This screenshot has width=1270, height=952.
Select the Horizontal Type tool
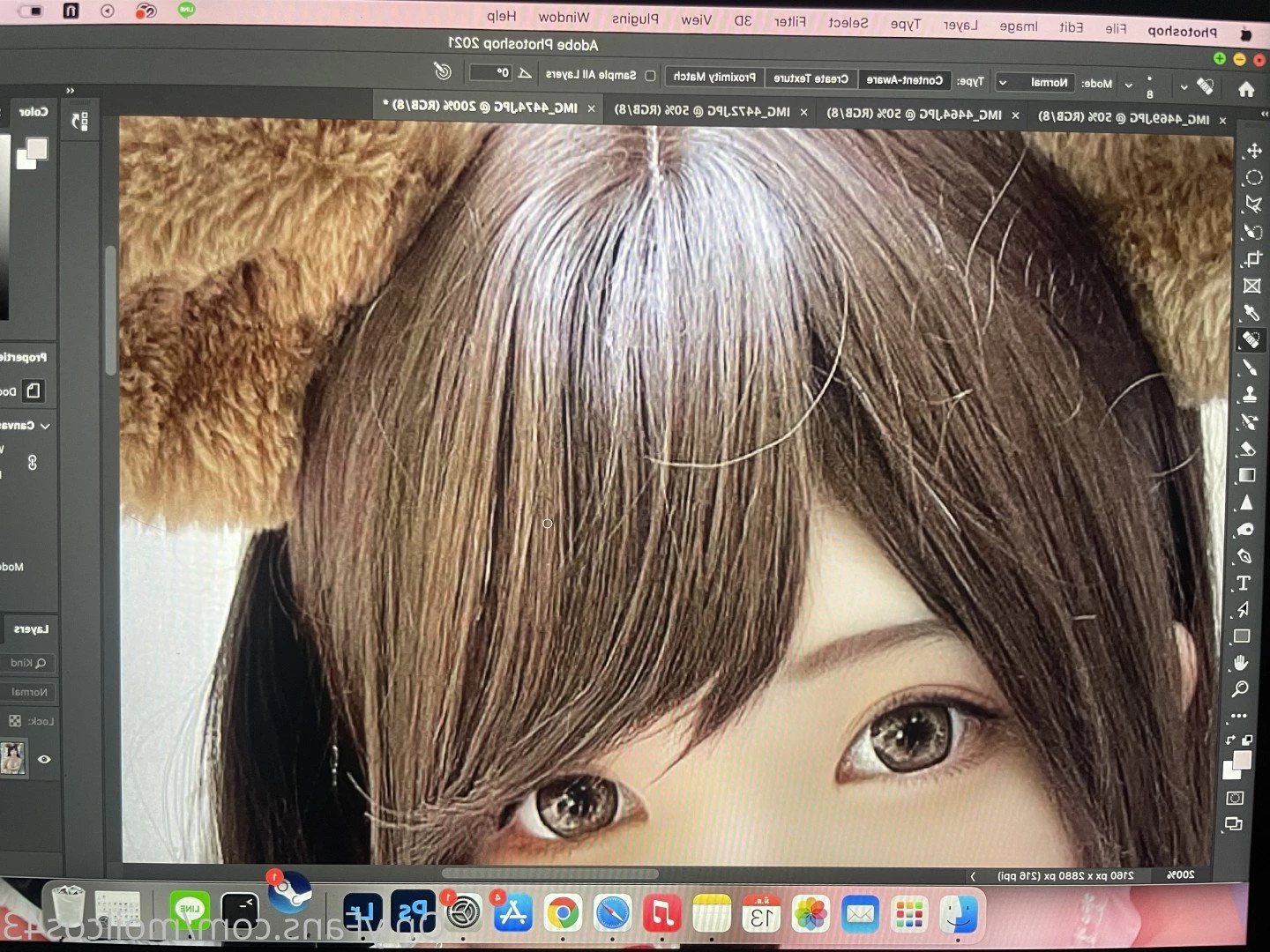click(1244, 583)
